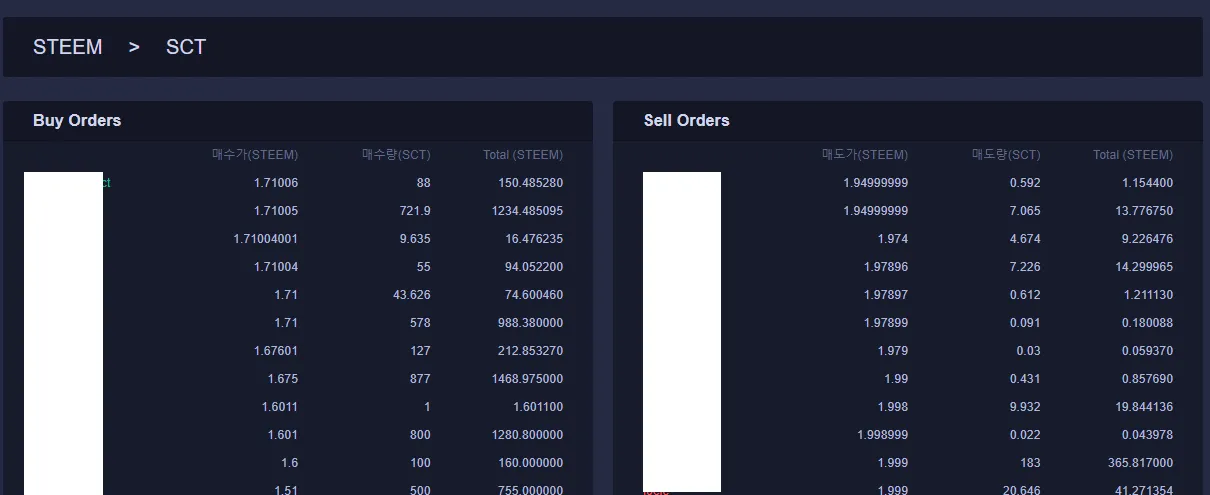Select sell order priced 1.998999
Screen dimensions: 1210x495
pos(908,435)
